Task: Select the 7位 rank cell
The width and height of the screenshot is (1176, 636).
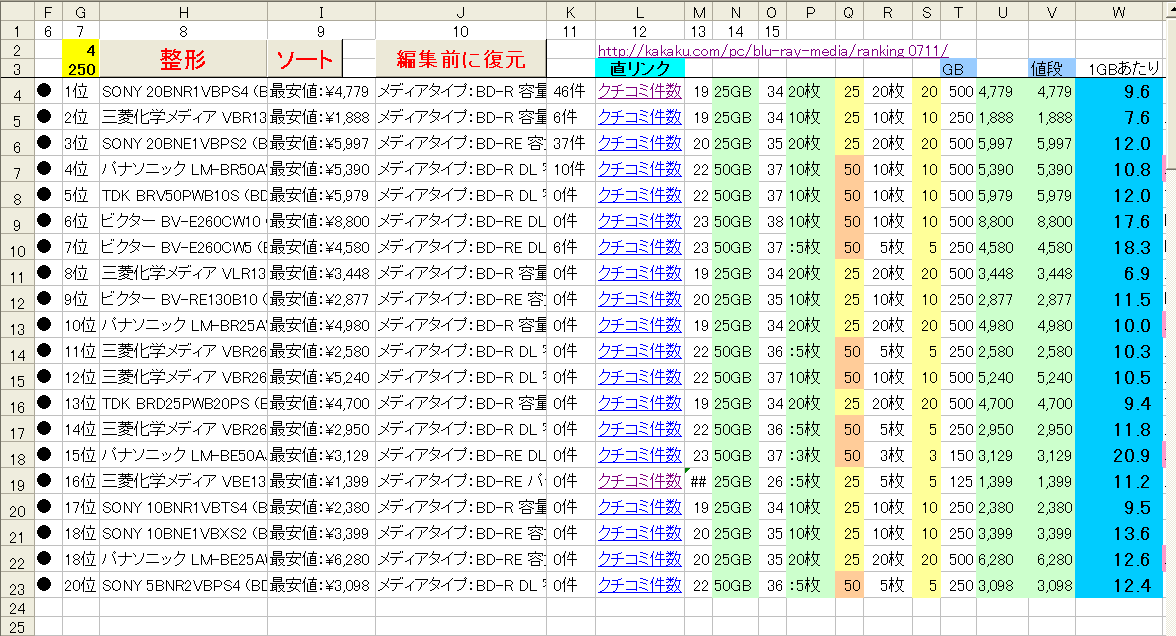Action: tap(81, 248)
